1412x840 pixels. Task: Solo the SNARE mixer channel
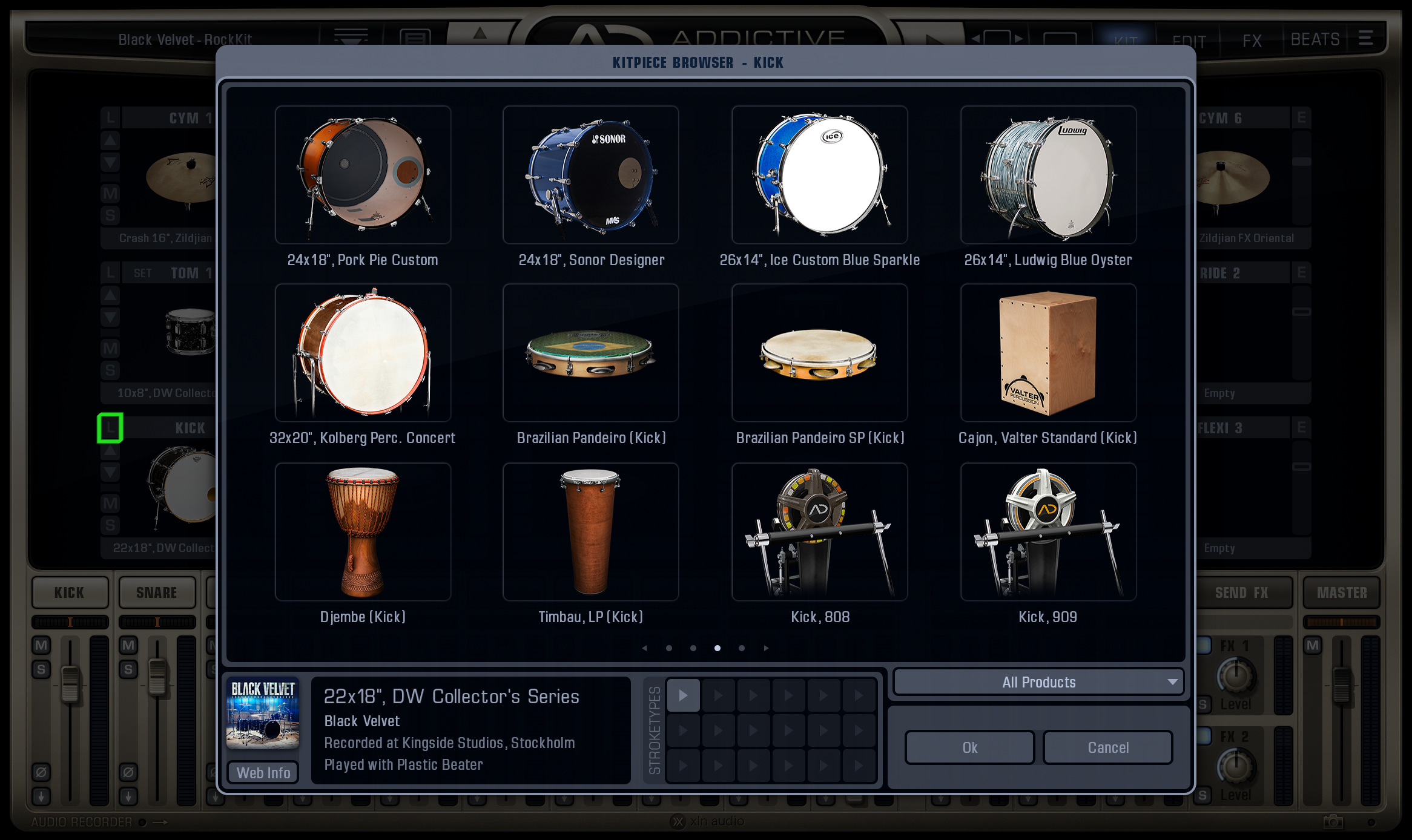tap(128, 669)
